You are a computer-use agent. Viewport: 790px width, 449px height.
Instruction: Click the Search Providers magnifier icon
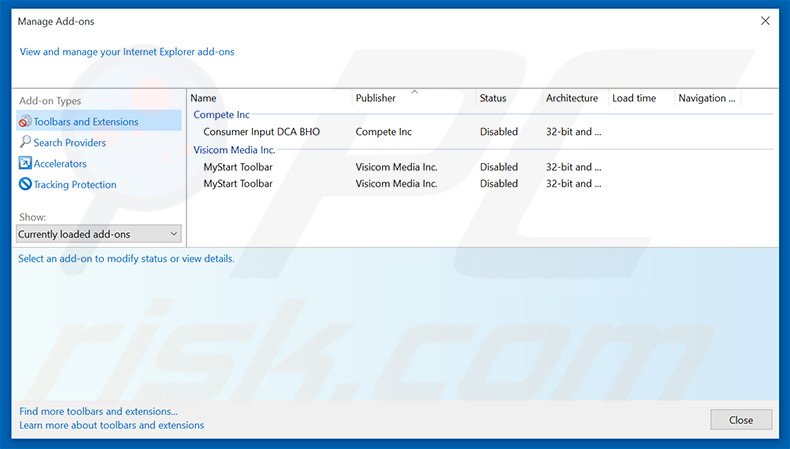pos(25,142)
